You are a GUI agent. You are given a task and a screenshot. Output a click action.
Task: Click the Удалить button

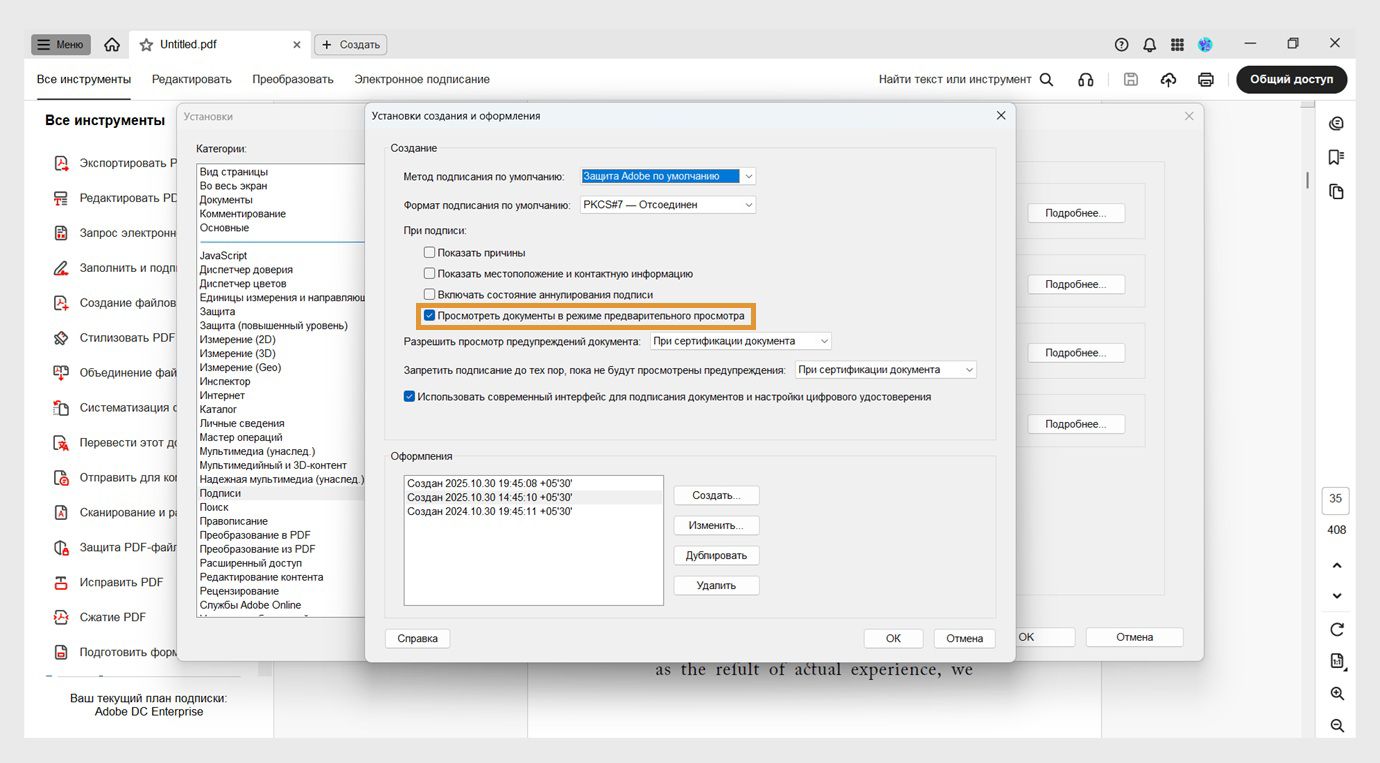pos(716,585)
